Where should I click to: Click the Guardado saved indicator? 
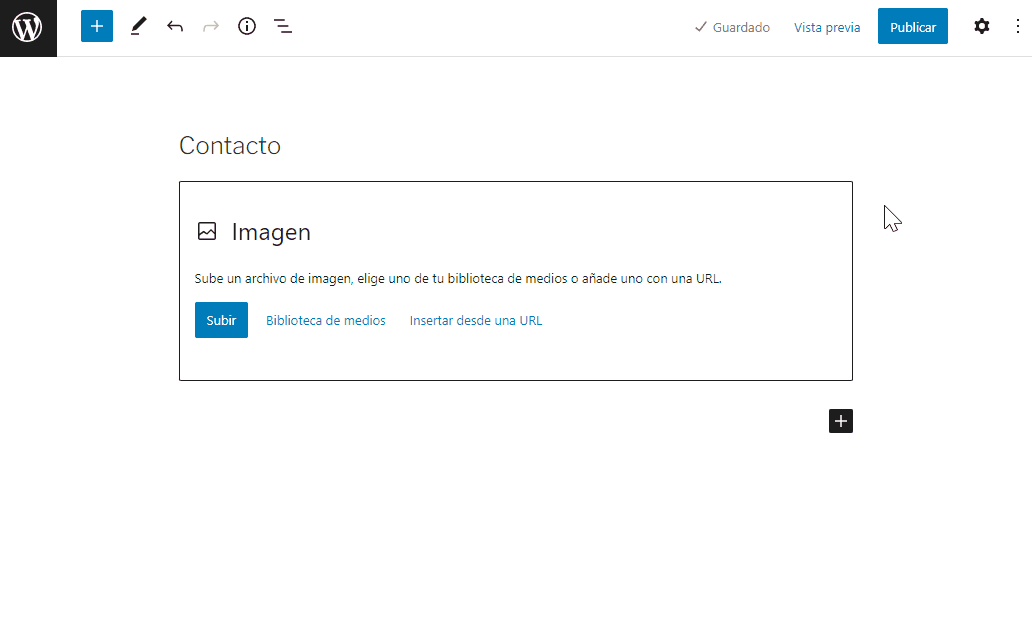(732, 27)
